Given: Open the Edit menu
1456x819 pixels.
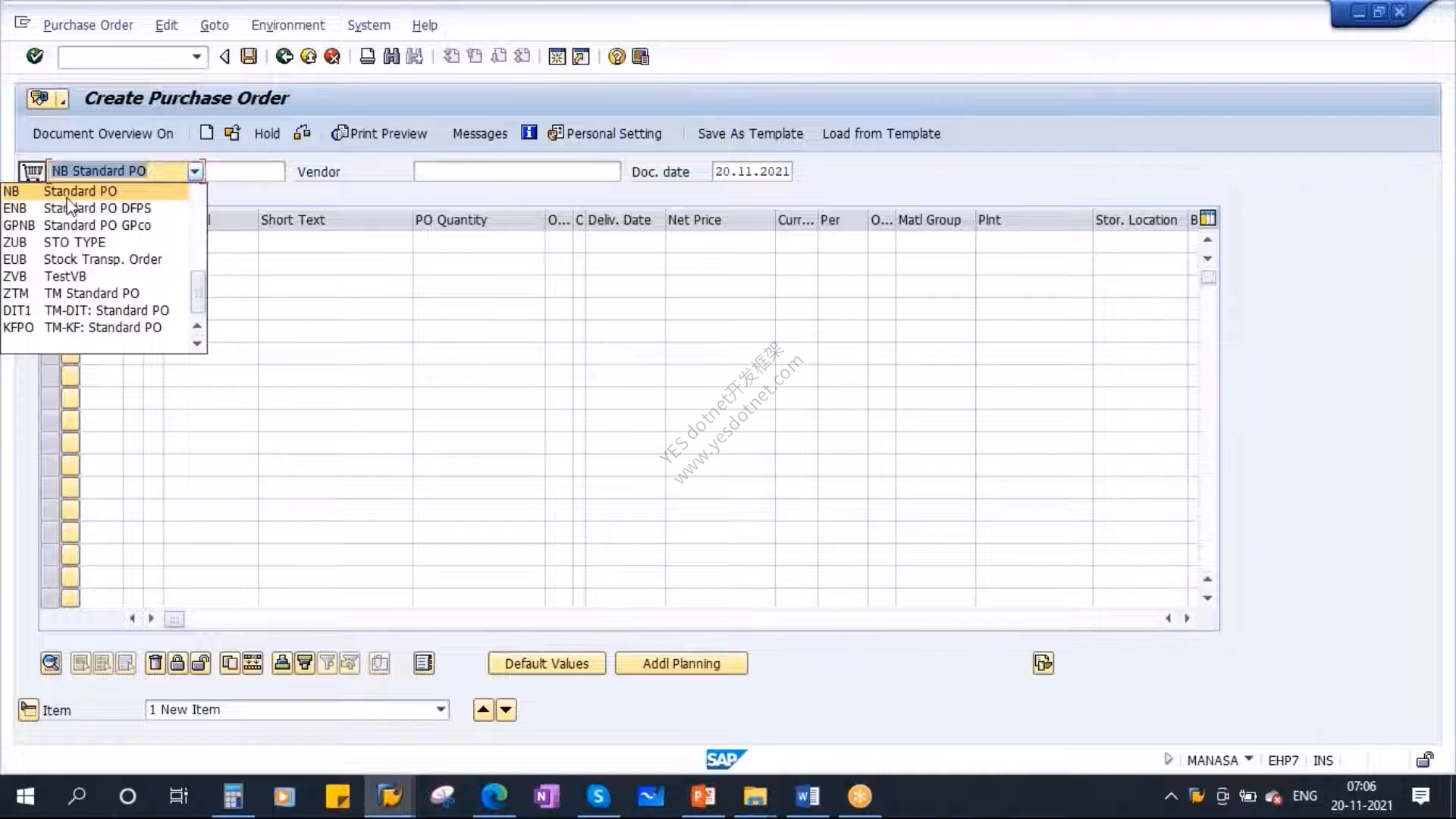Looking at the screenshot, I should pos(166,25).
